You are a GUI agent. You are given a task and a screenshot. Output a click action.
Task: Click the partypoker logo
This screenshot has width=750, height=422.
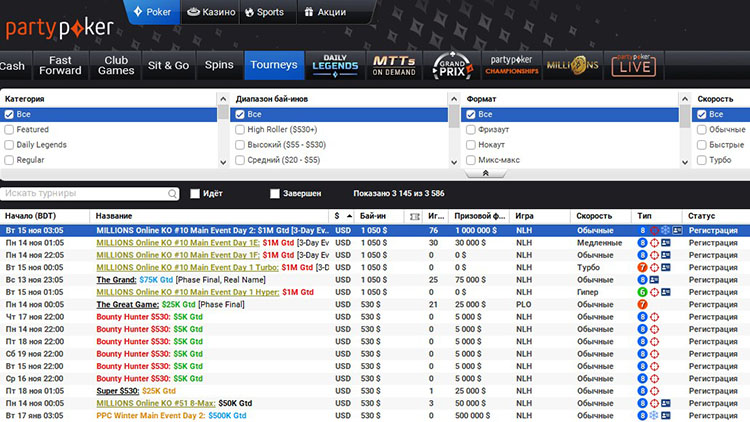click(x=60, y=29)
